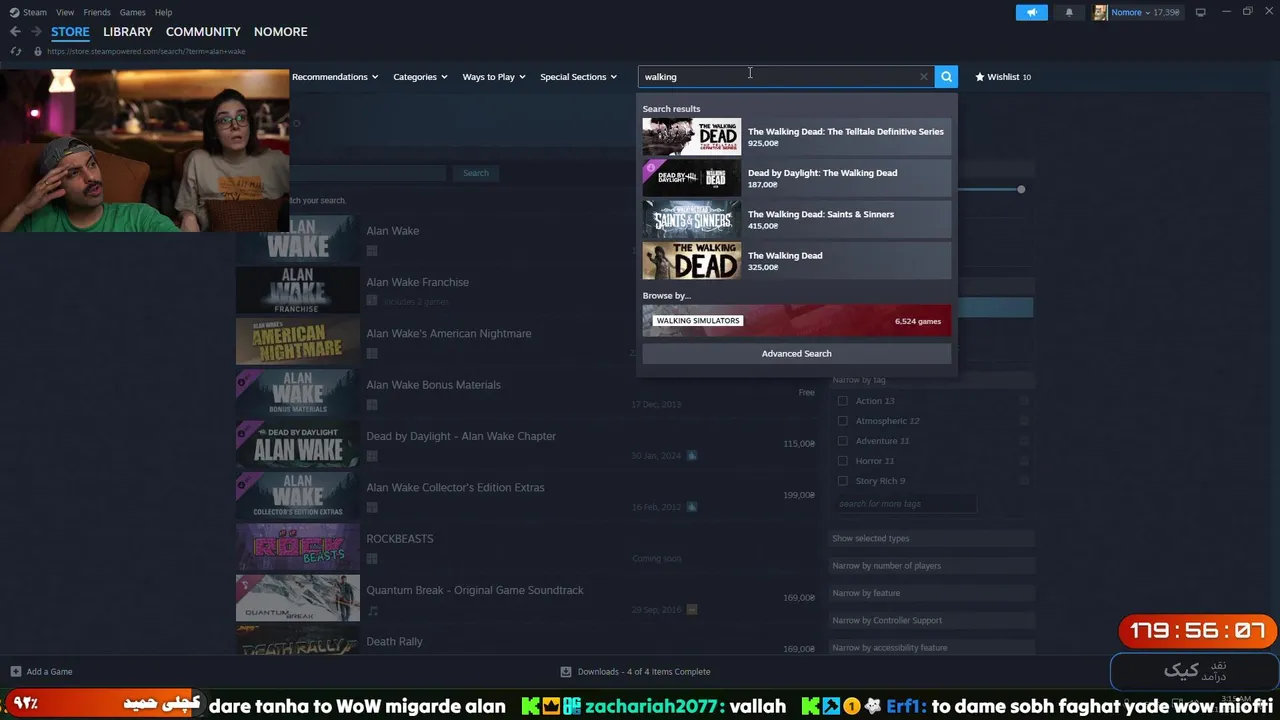Image resolution: width=1280 pixels, height=720 pixels.
Task: Expand Narrow by feature
Action: pos(931,593)
